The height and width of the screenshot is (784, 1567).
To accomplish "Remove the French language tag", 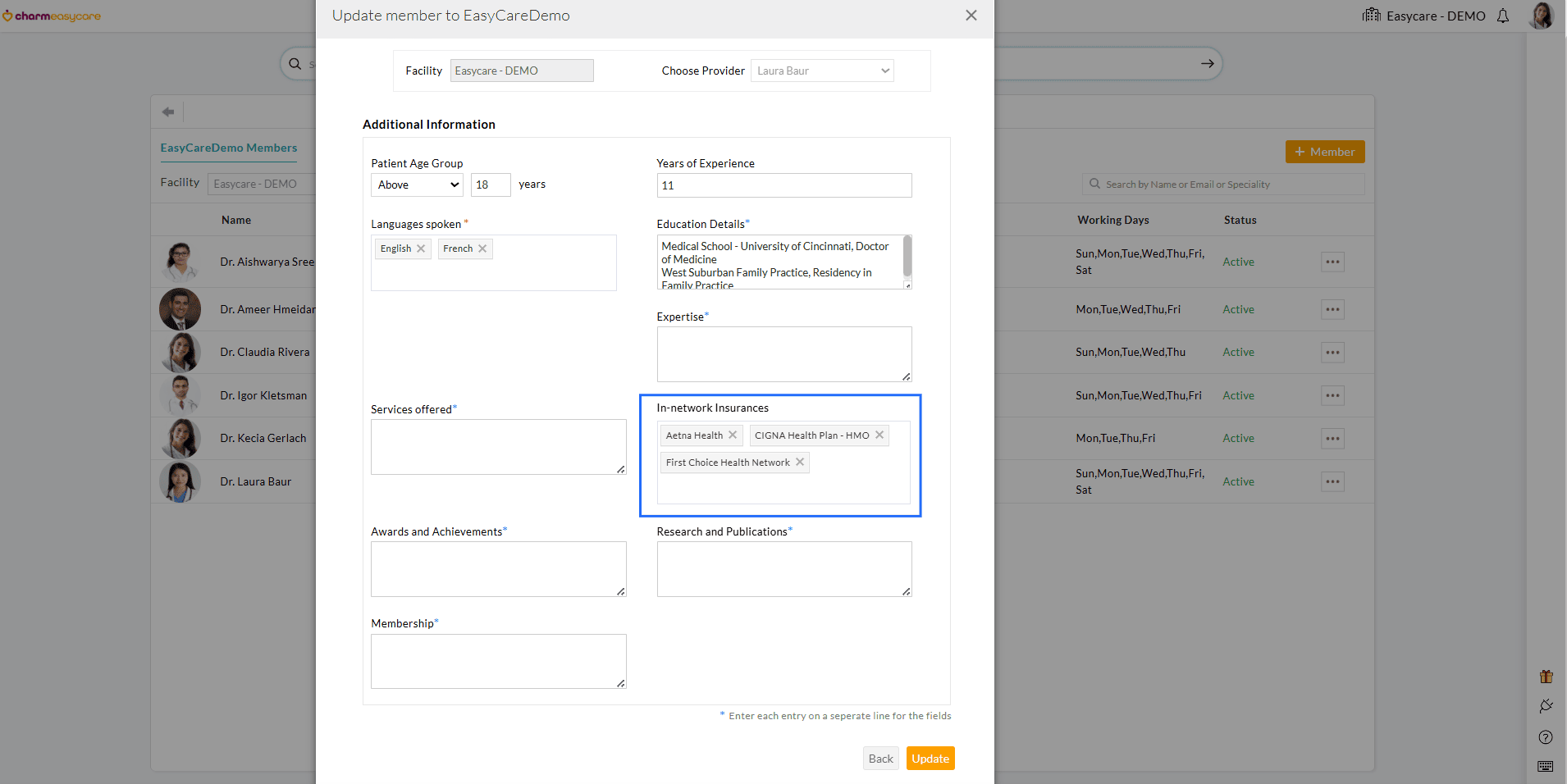I will 482,248.
